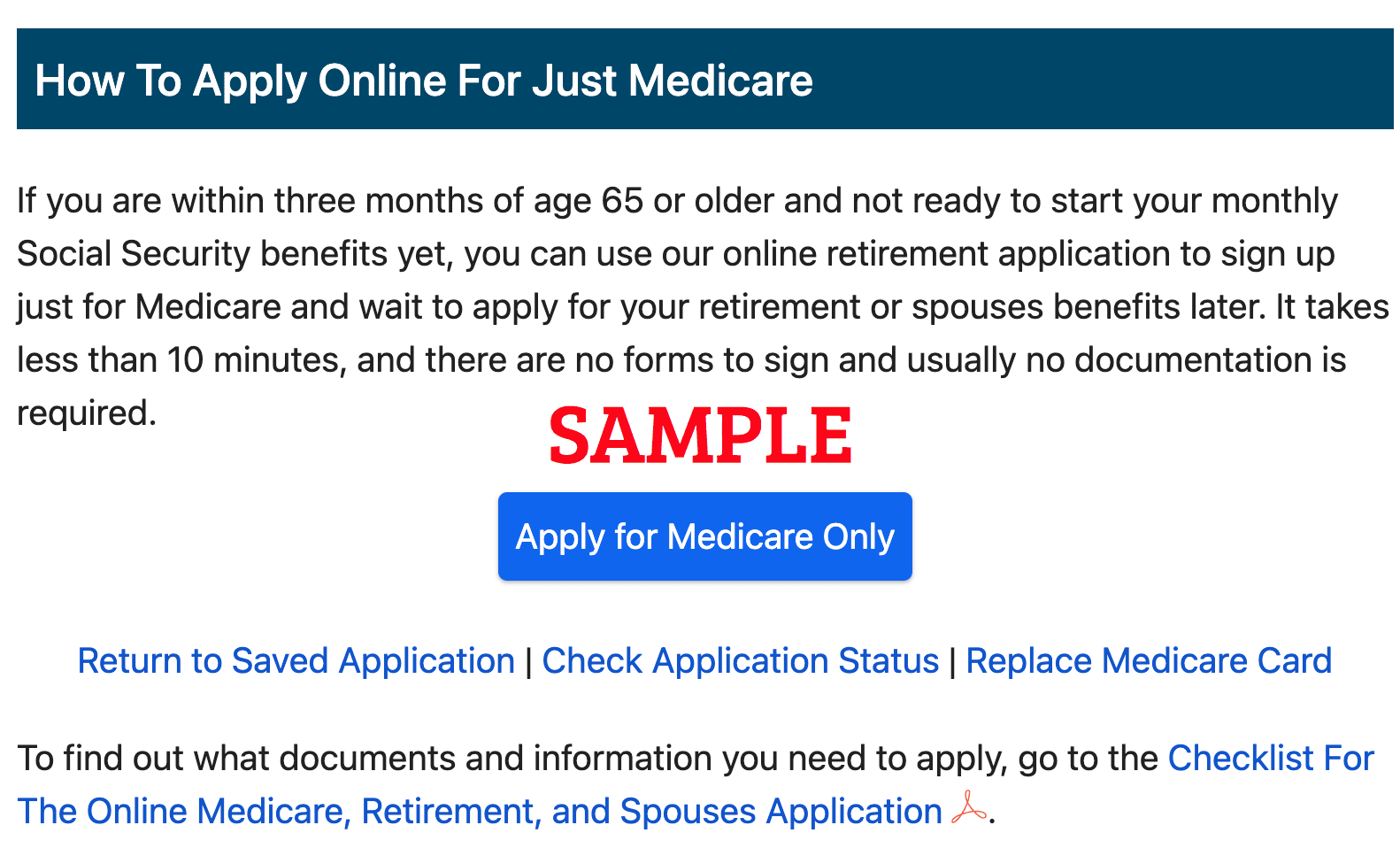Follow the Replace Medicare Card link

pyautogui.click(x=1149, y=661)
